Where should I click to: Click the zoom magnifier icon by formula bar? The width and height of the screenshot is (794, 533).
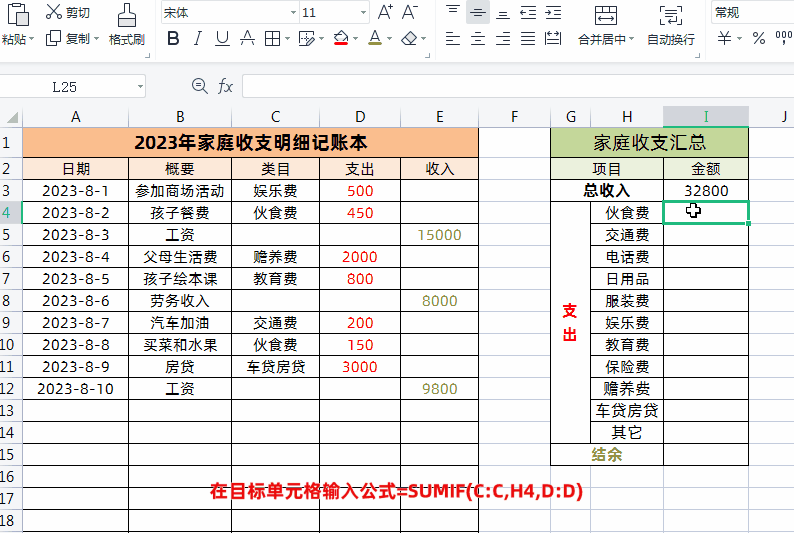pyautogui.click(x=200, y=86)
